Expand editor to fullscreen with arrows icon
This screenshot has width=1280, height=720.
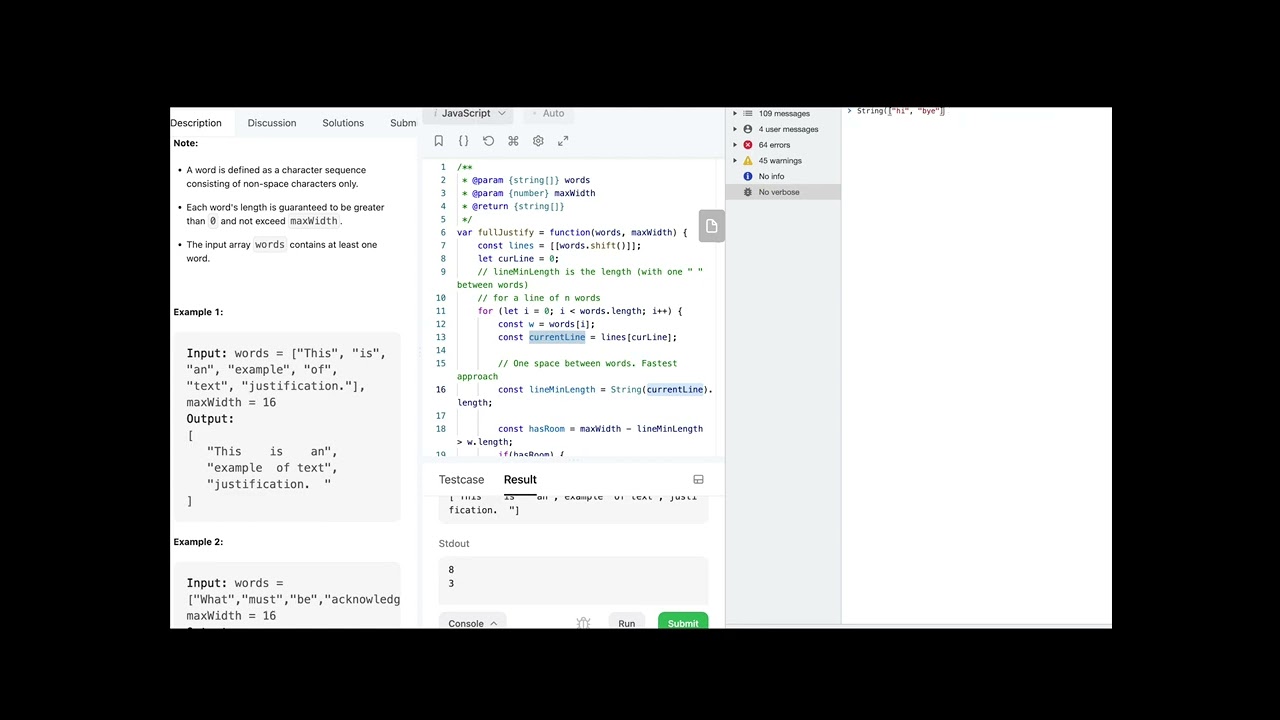(x=563, y=141)
